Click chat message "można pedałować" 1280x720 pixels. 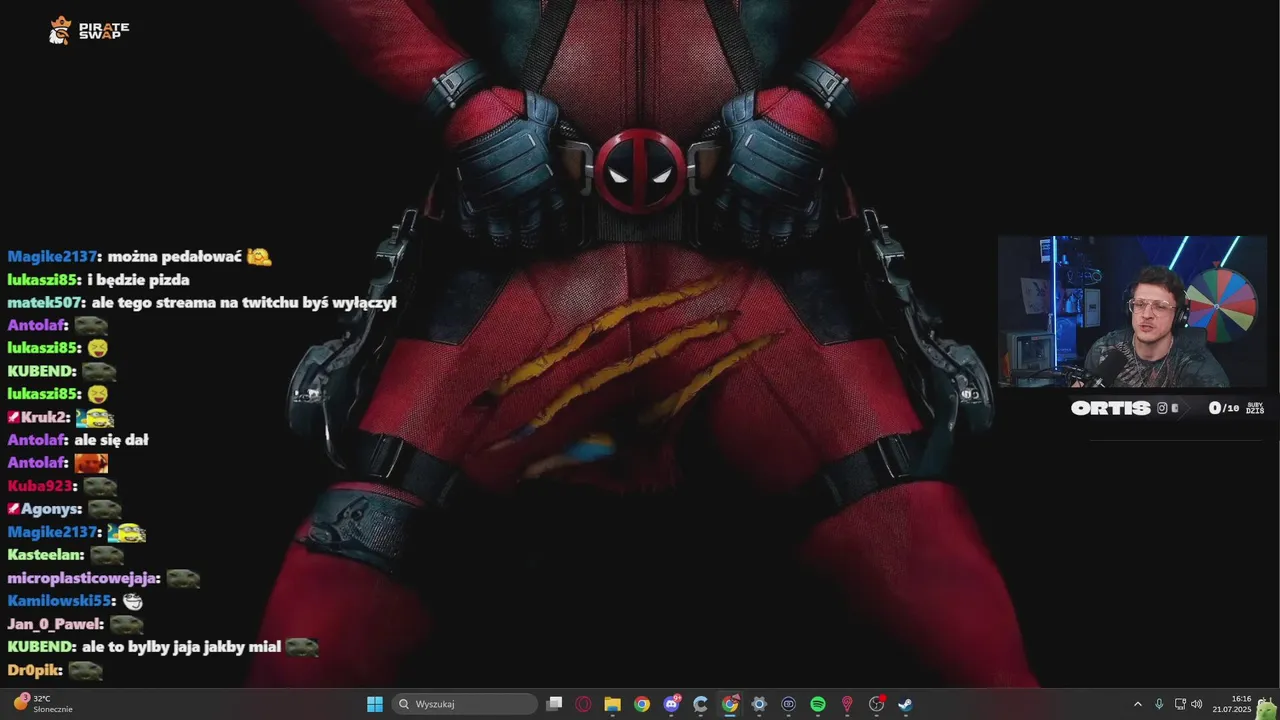pos(175,257)
